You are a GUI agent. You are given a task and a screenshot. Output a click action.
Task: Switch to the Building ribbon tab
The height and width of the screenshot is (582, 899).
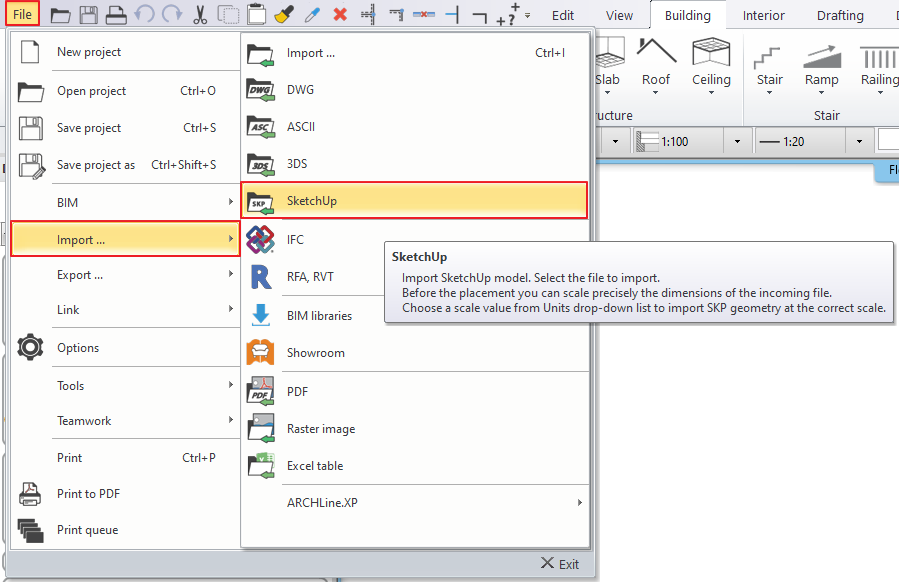click(687, 15)
